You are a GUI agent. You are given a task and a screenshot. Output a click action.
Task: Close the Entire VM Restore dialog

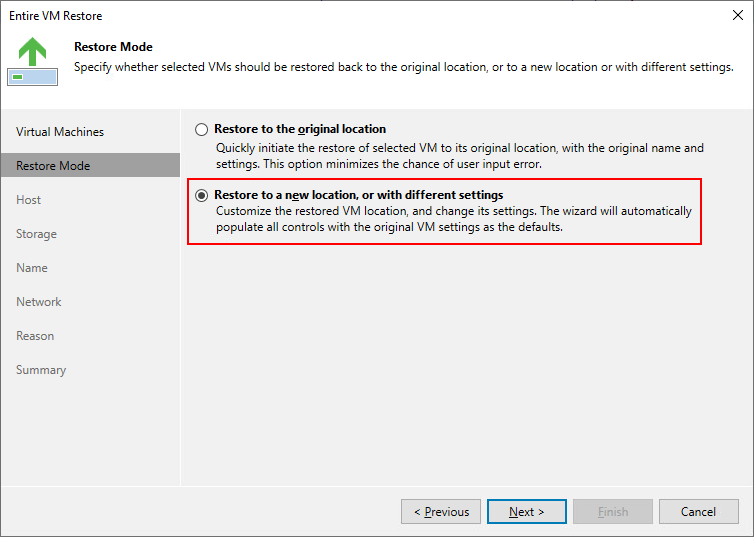(736, 16)
